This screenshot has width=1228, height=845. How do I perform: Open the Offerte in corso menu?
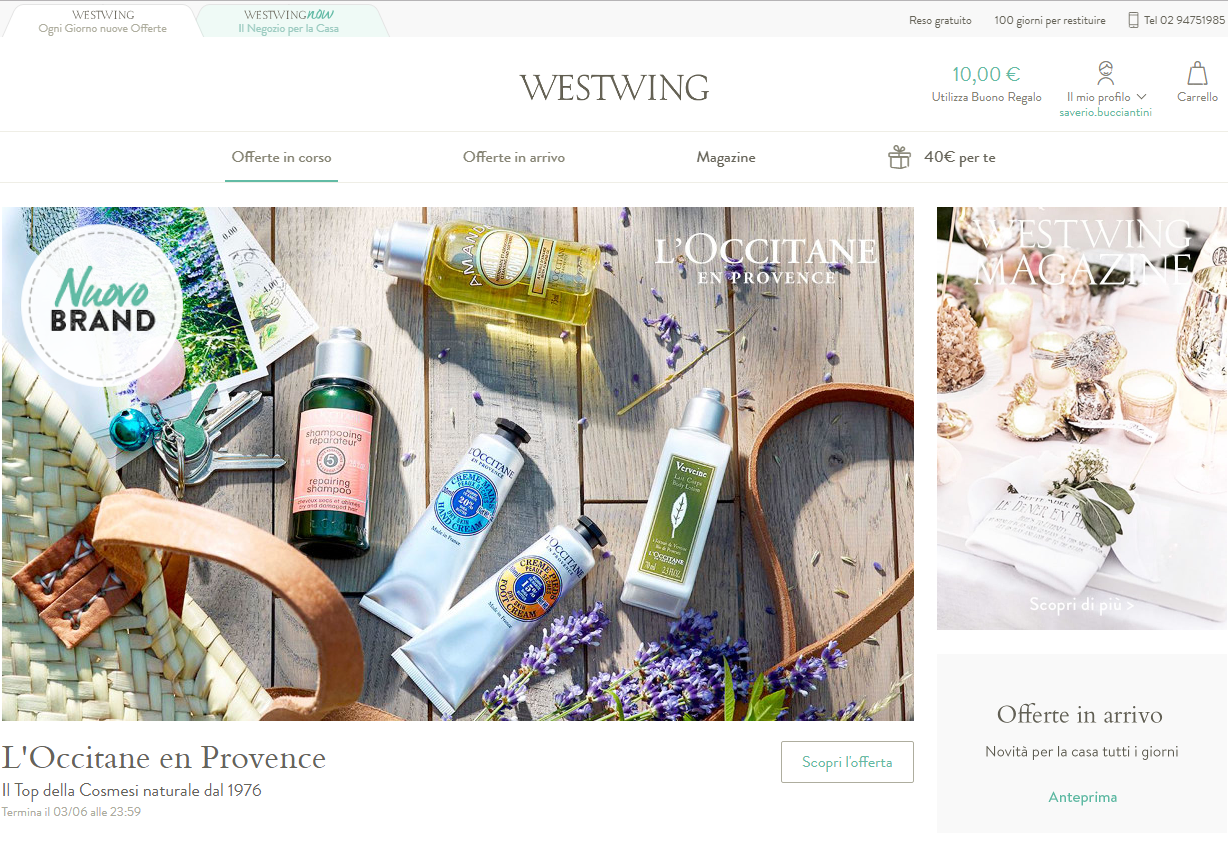[x=281, y=157]
